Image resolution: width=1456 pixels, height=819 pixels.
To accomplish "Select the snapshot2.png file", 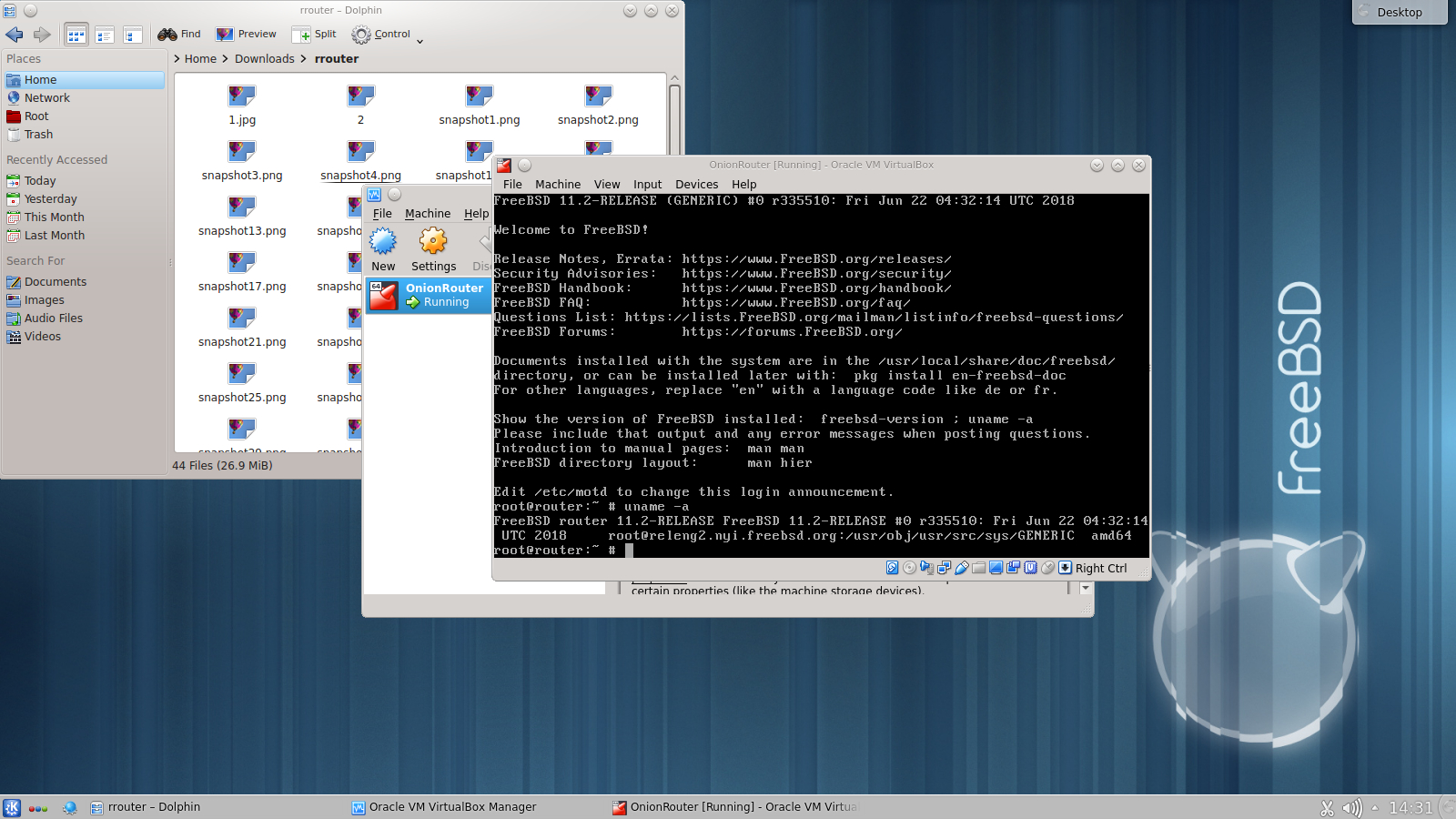I will click(598, 106).
